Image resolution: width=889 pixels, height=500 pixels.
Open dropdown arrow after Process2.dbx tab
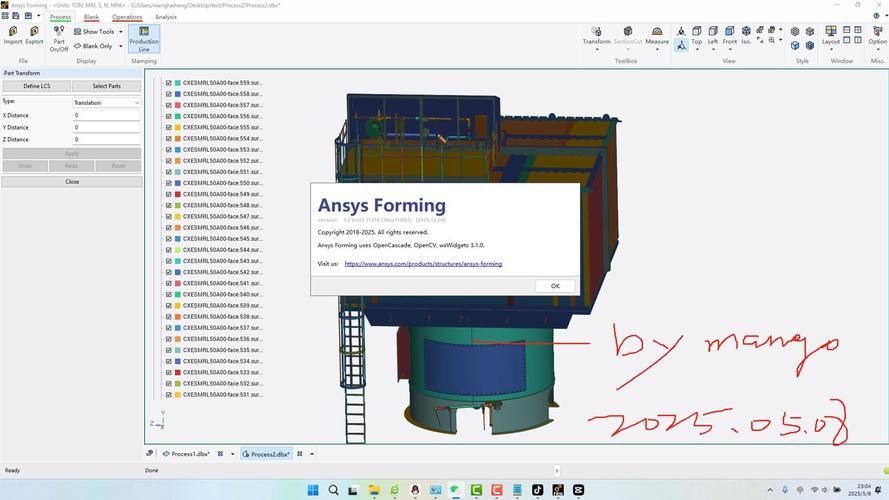tap(311, 454)
